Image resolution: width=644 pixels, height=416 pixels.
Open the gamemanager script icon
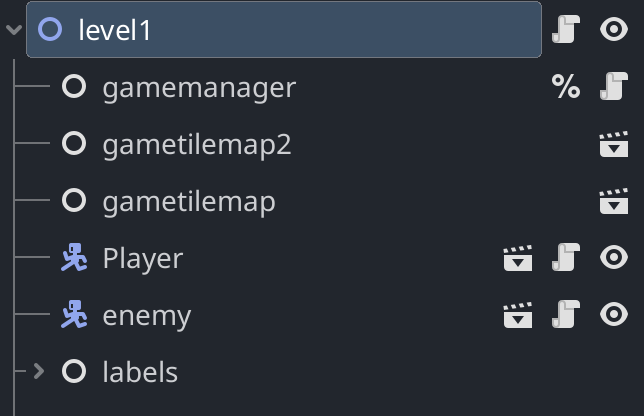(614, 86)
